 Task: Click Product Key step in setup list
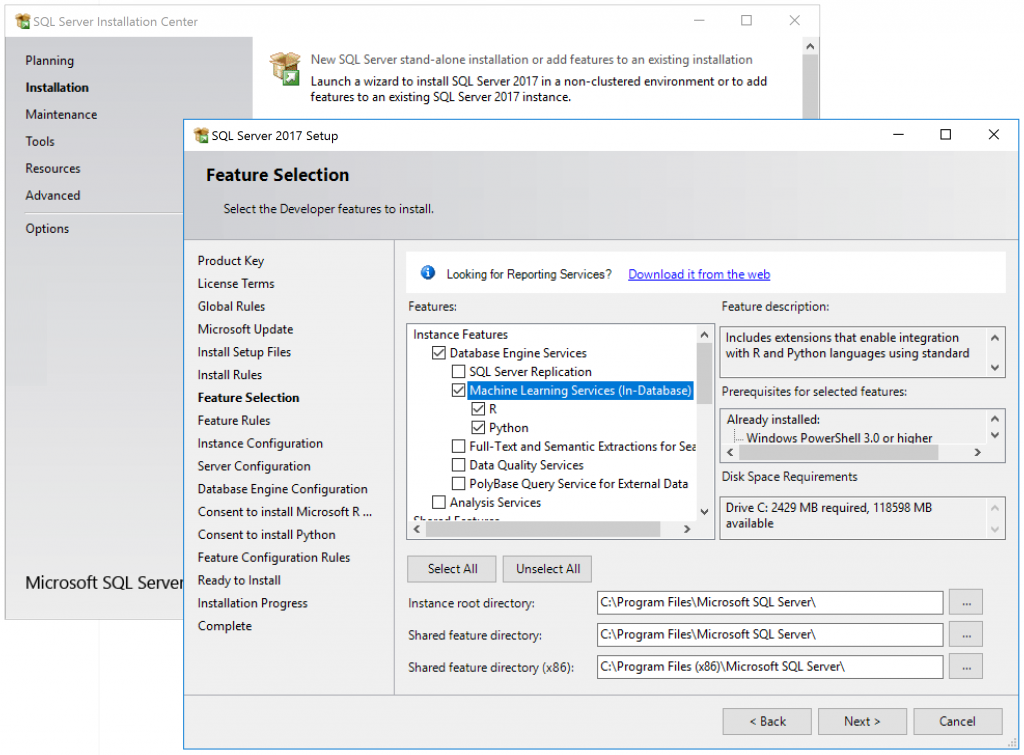[231, 261]
